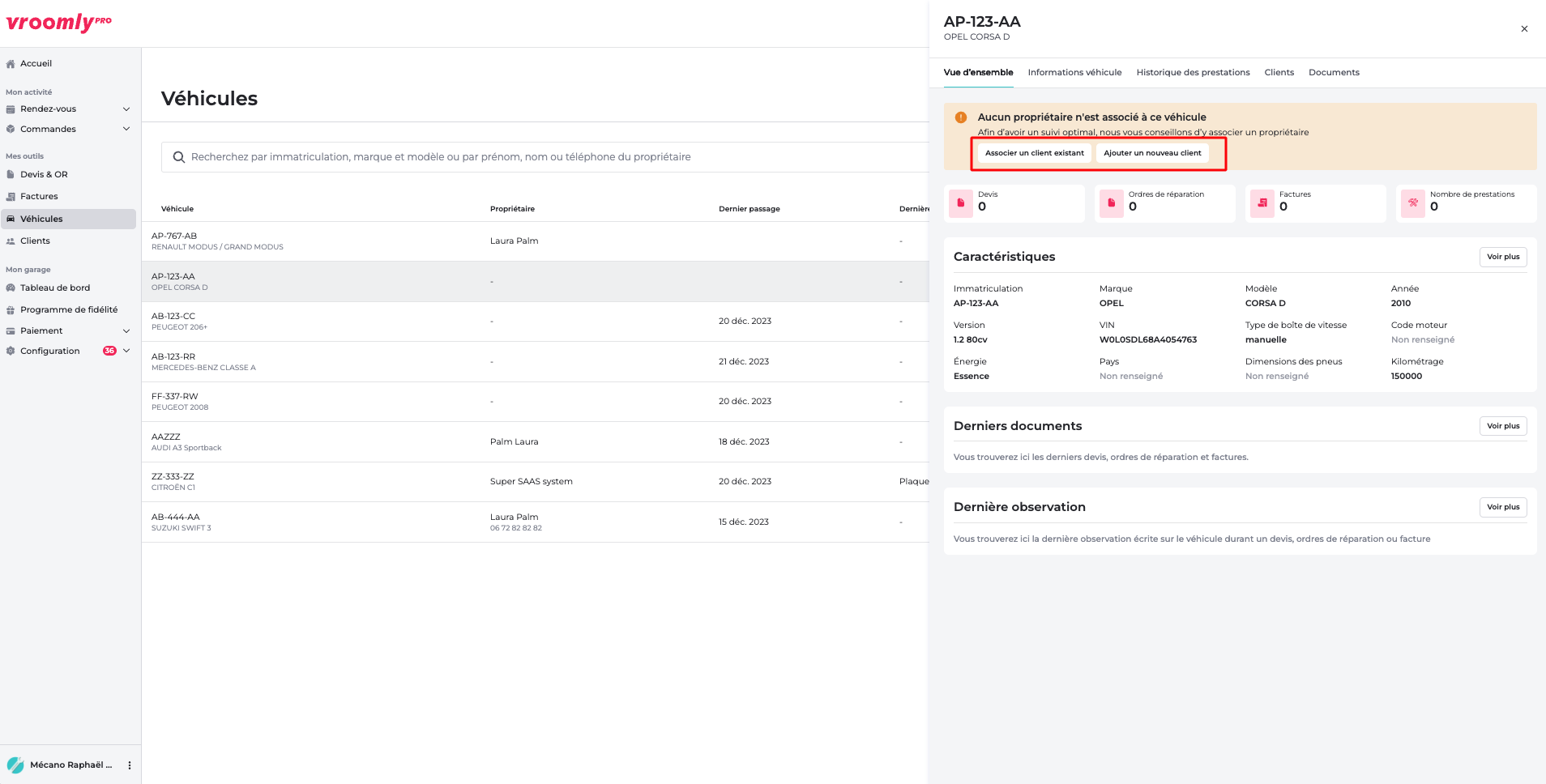The width and height of the screenshot is (1546, 784).
Task: Expand the Configuration menu chevron
Action: click(126, 352)
